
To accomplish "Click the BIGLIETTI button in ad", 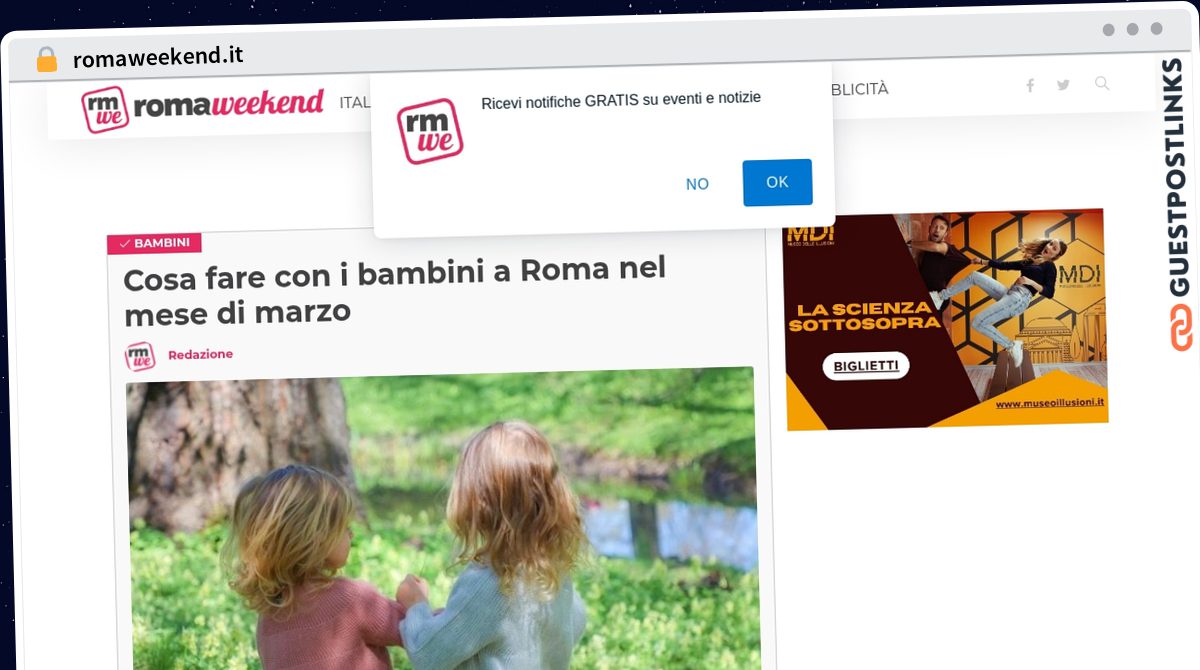I will coord(867,366).
